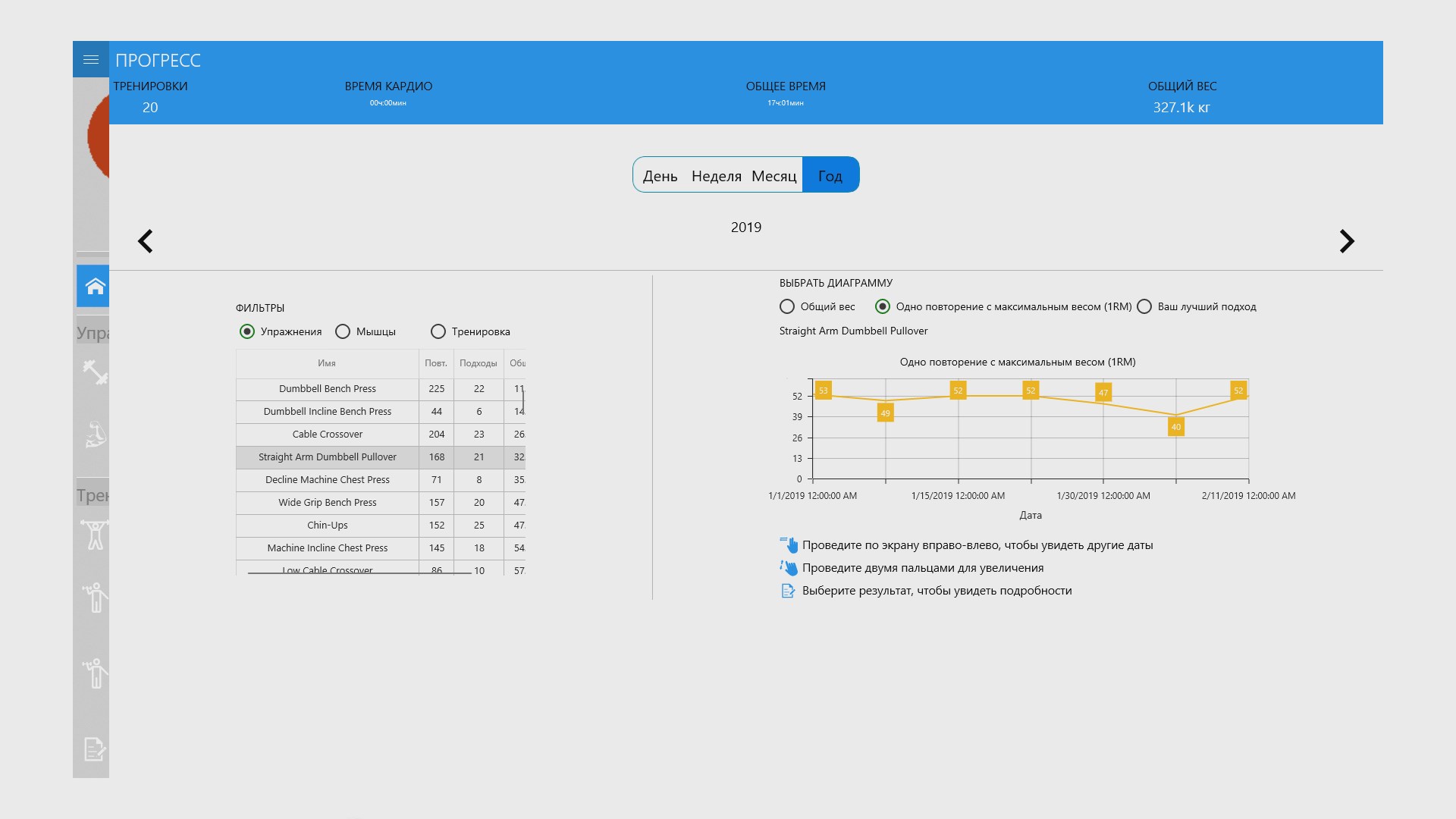Switch to the Неделя tab

(x=716, y=176)
